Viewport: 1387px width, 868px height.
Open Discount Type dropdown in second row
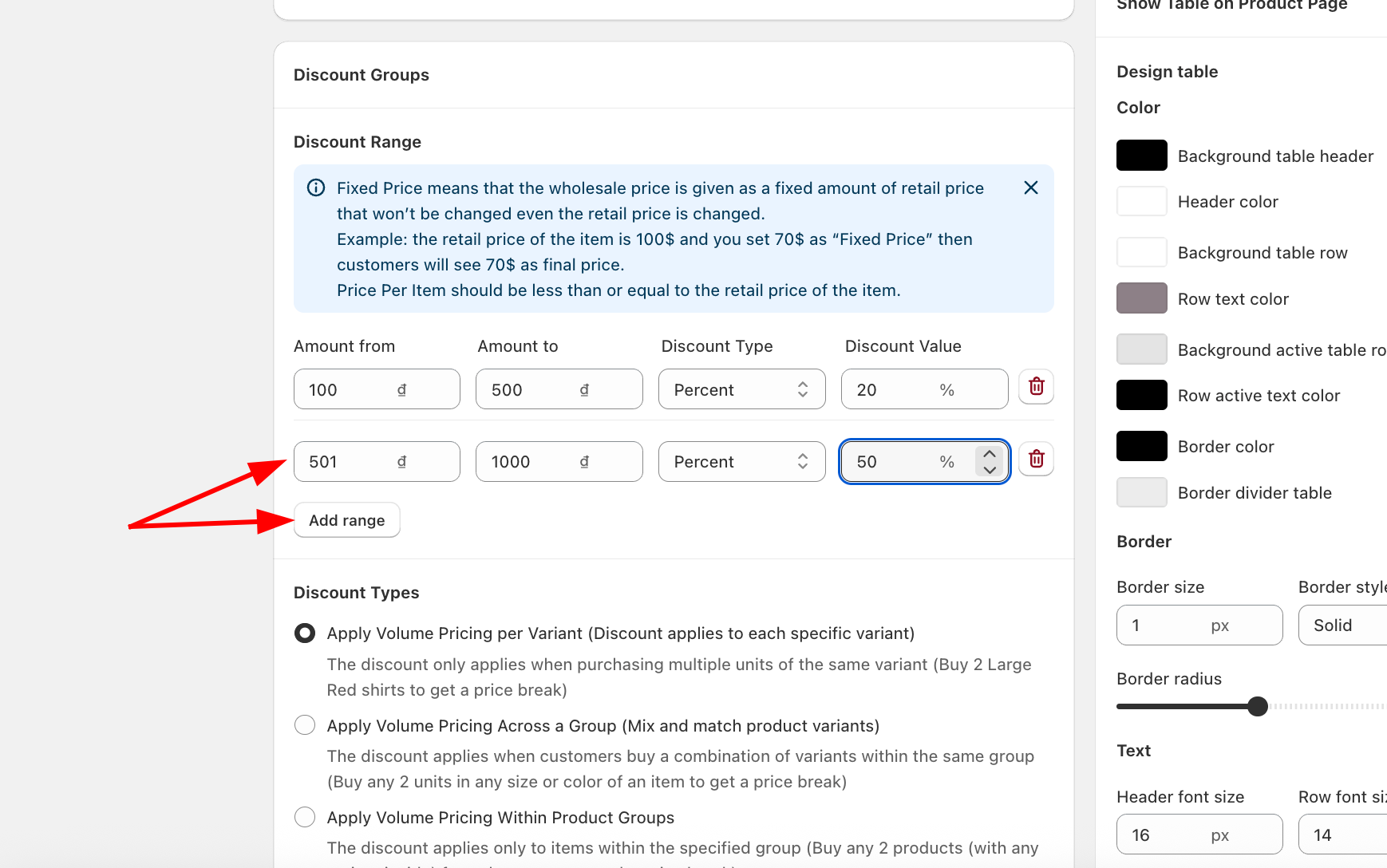[741, 462]
